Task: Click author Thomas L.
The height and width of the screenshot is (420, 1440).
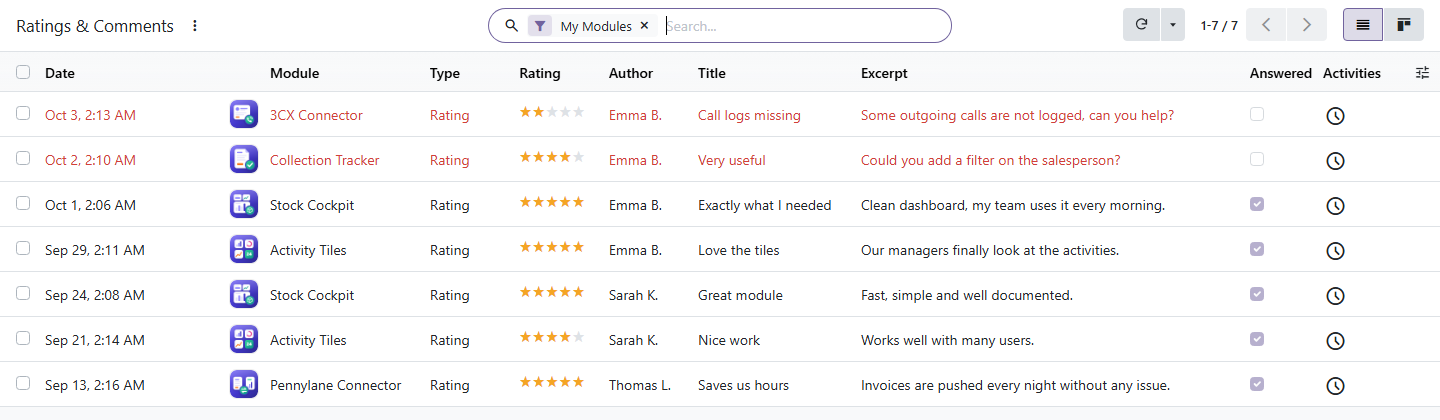Action: [x=640, y=385]
